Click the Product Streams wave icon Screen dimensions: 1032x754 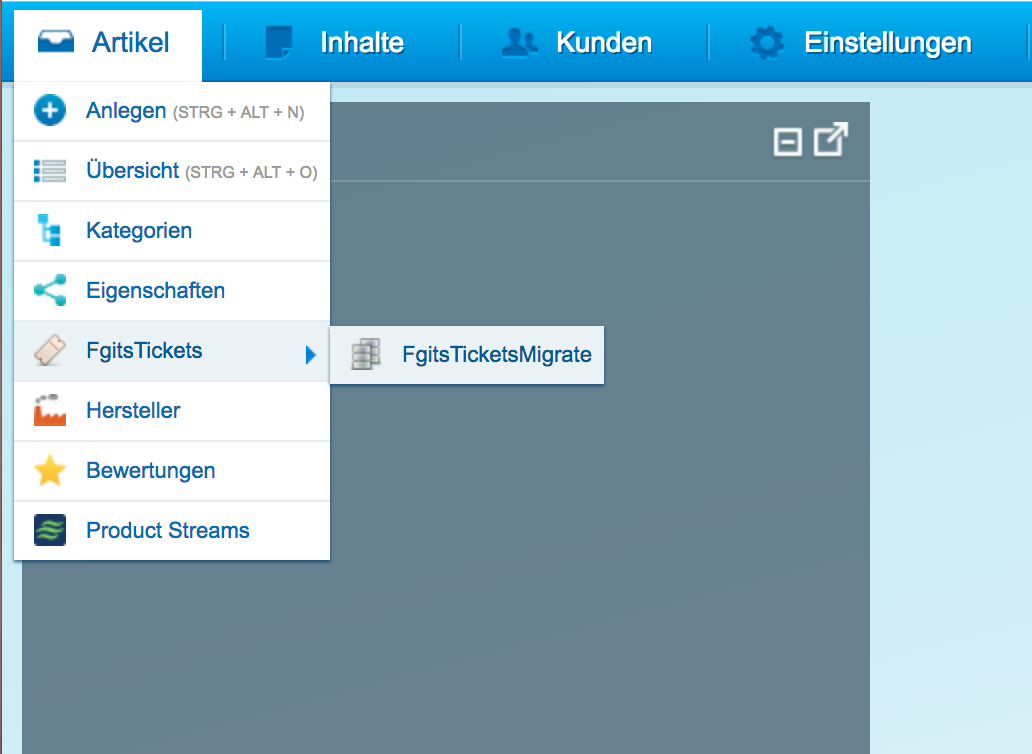click(50, 530)
